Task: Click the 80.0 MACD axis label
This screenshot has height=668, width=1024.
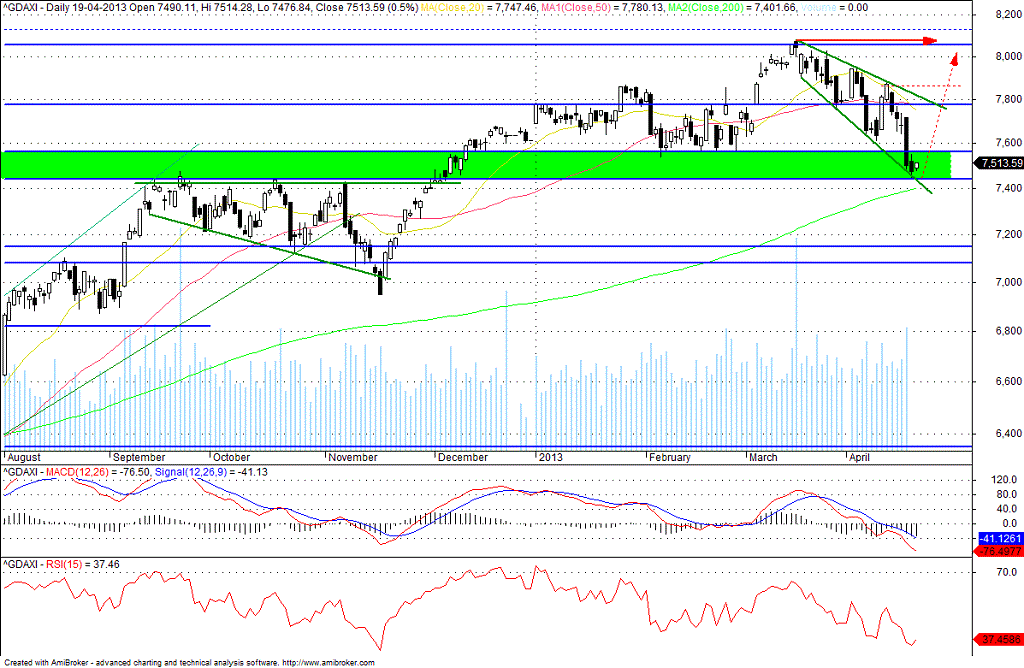Action: click(x=1006, y=494)
